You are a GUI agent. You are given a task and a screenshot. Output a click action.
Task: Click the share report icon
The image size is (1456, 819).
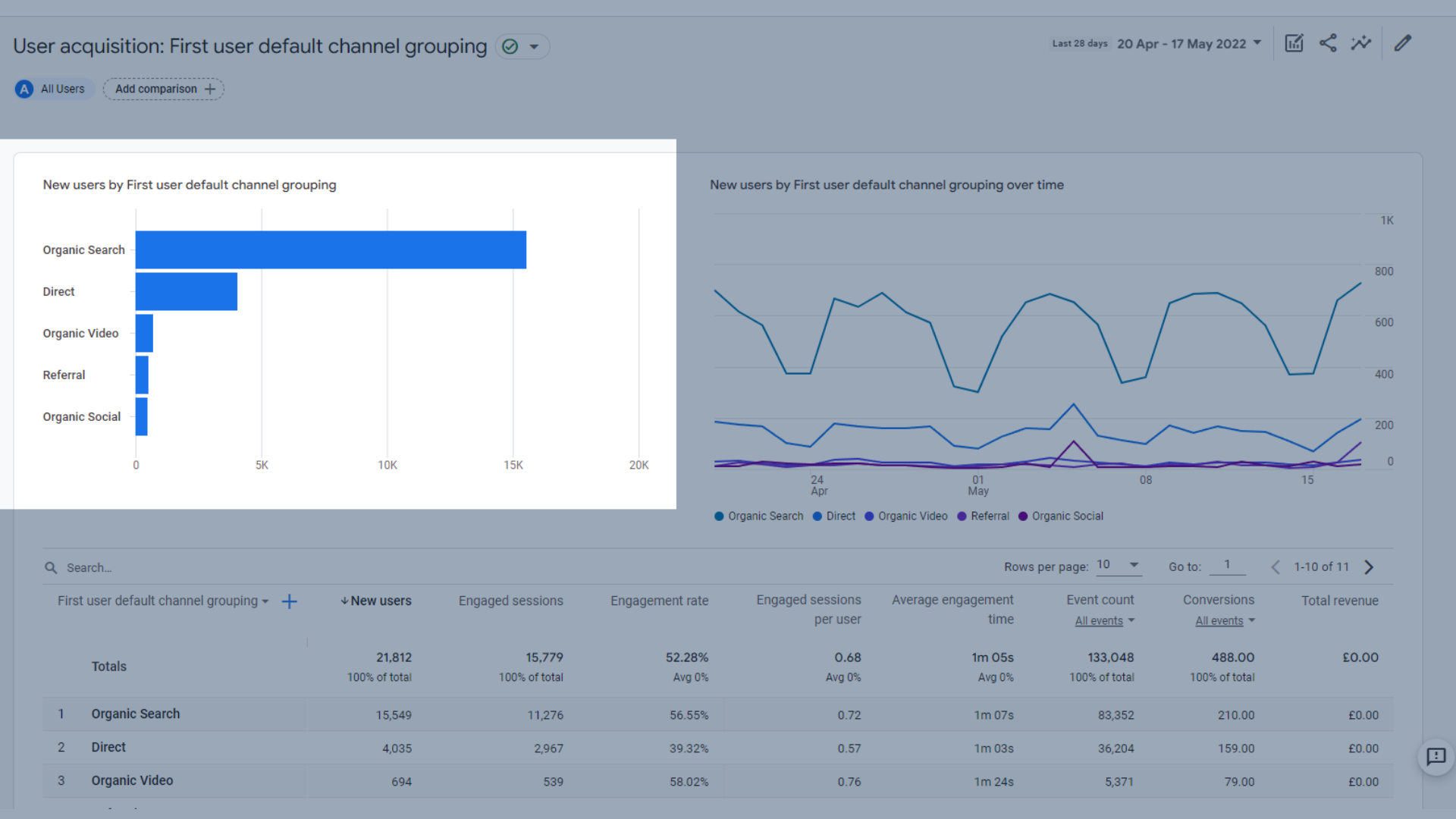1328,43
